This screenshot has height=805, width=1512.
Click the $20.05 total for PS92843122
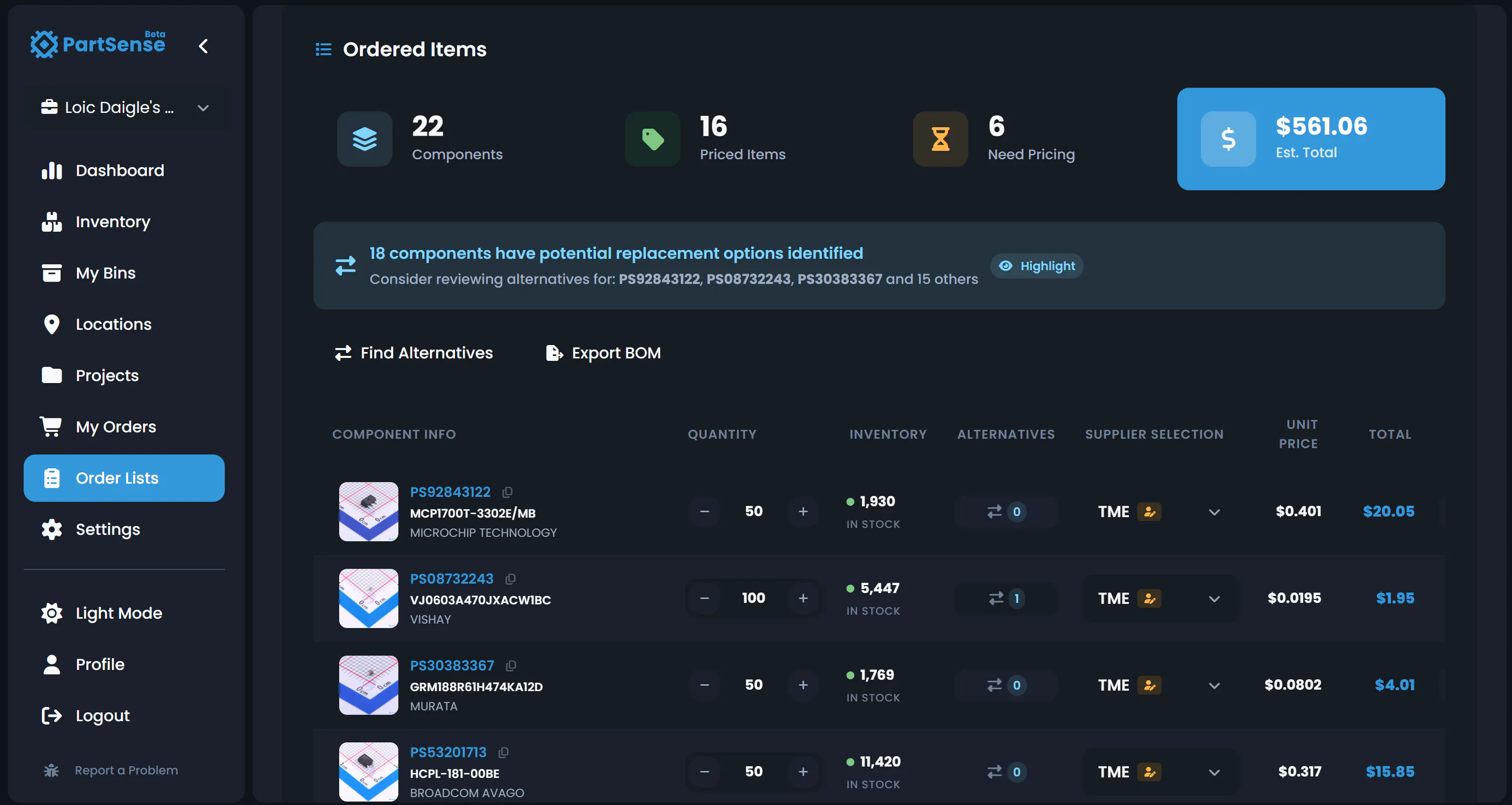(x=1388, y=512)
